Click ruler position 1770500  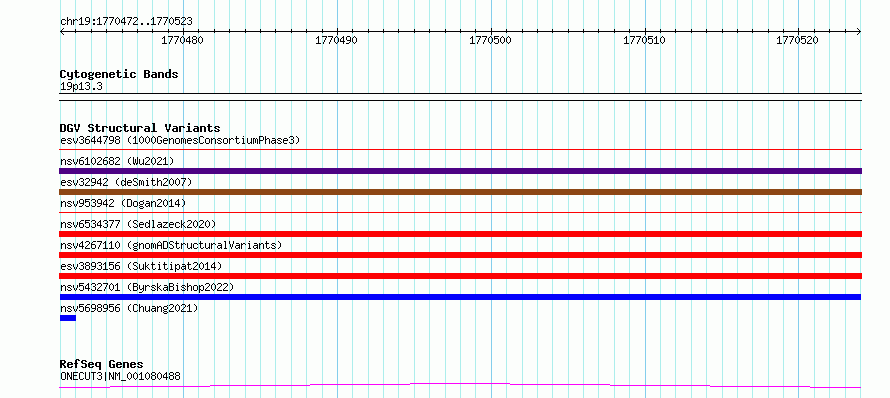(x=490, y=40)
